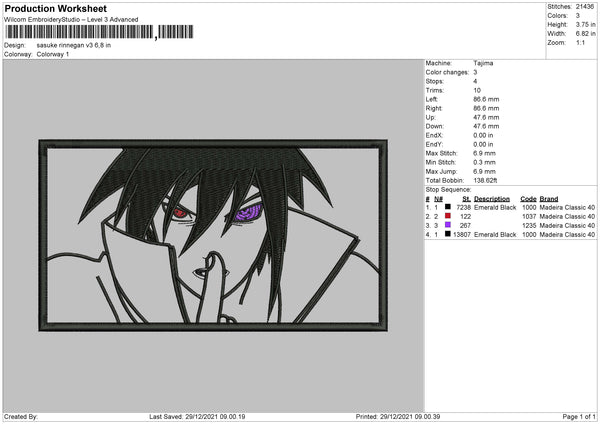Click the design name 'sasuke rinnegan v3 6,8 in'
The height and width of the screenshot is (424, 600).
74,45
